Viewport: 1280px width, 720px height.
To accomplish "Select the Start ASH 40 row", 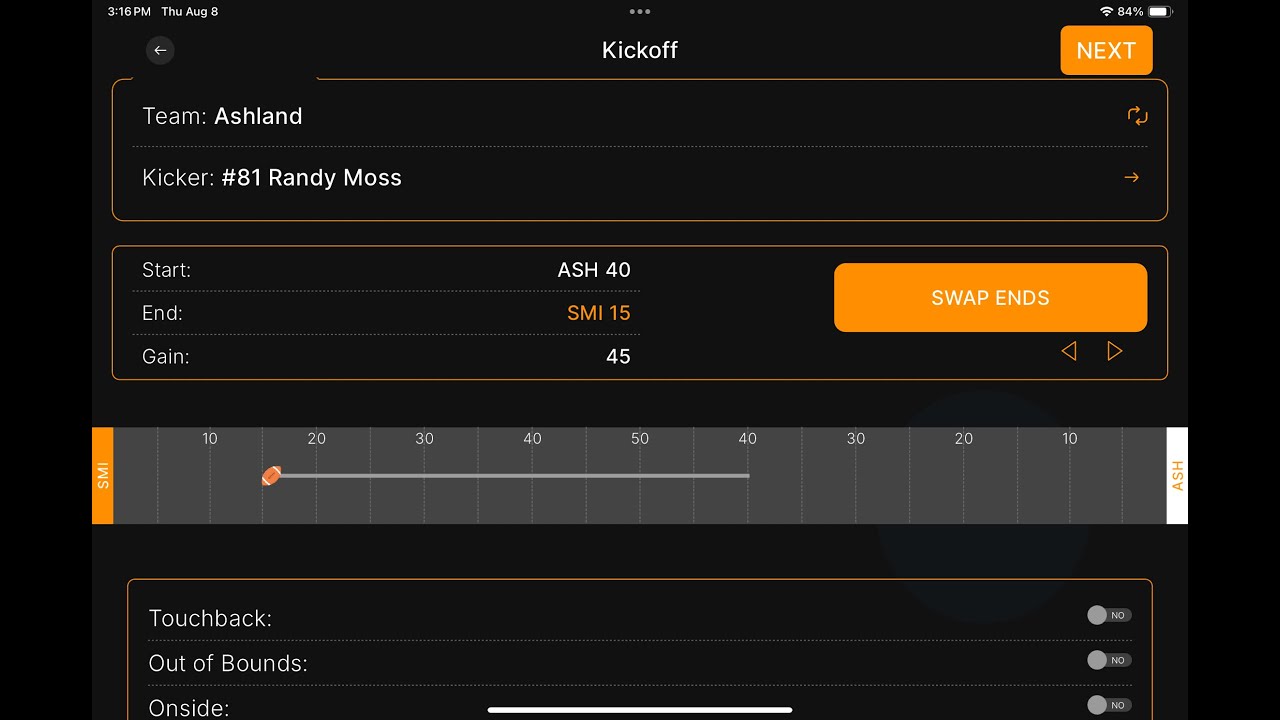I will tap(386, 270).
